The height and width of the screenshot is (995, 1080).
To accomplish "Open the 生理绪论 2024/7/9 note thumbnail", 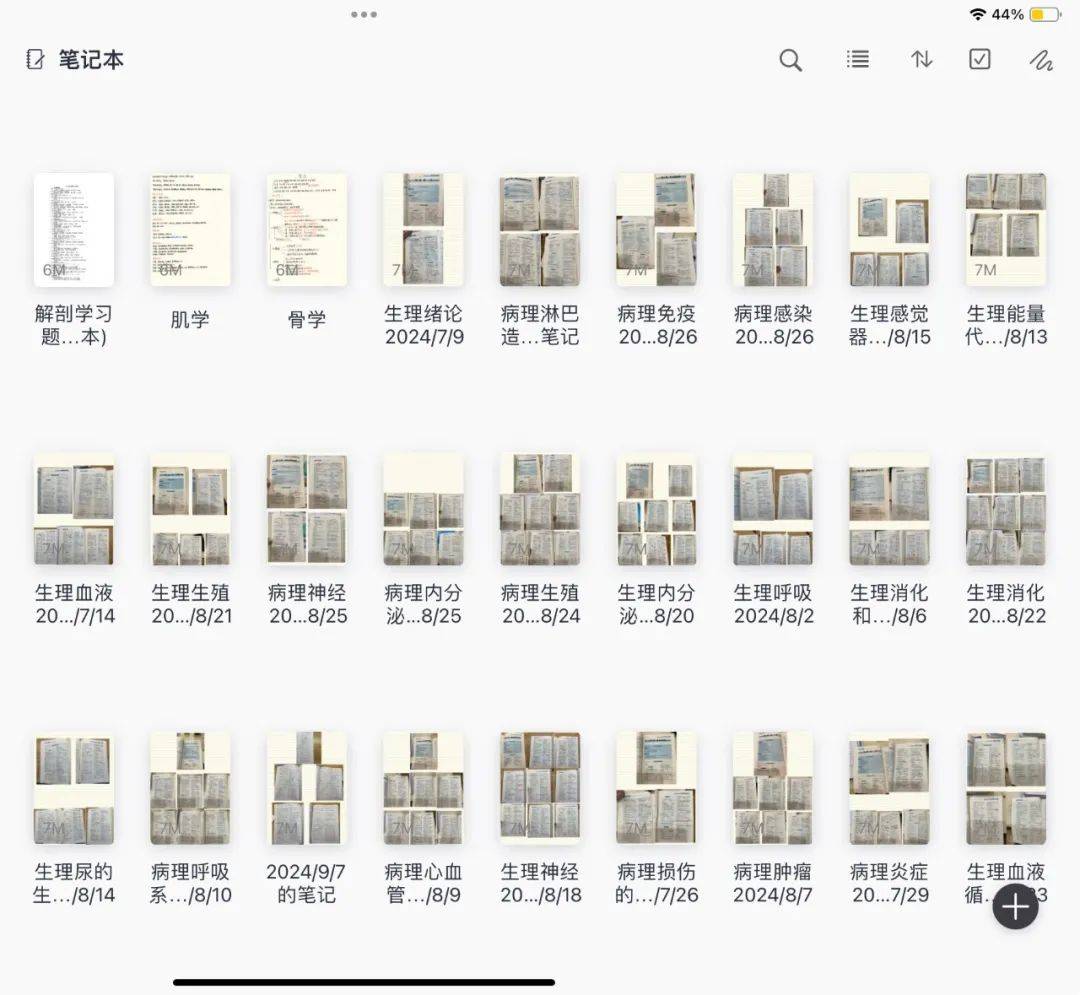I will click(423, 230).
